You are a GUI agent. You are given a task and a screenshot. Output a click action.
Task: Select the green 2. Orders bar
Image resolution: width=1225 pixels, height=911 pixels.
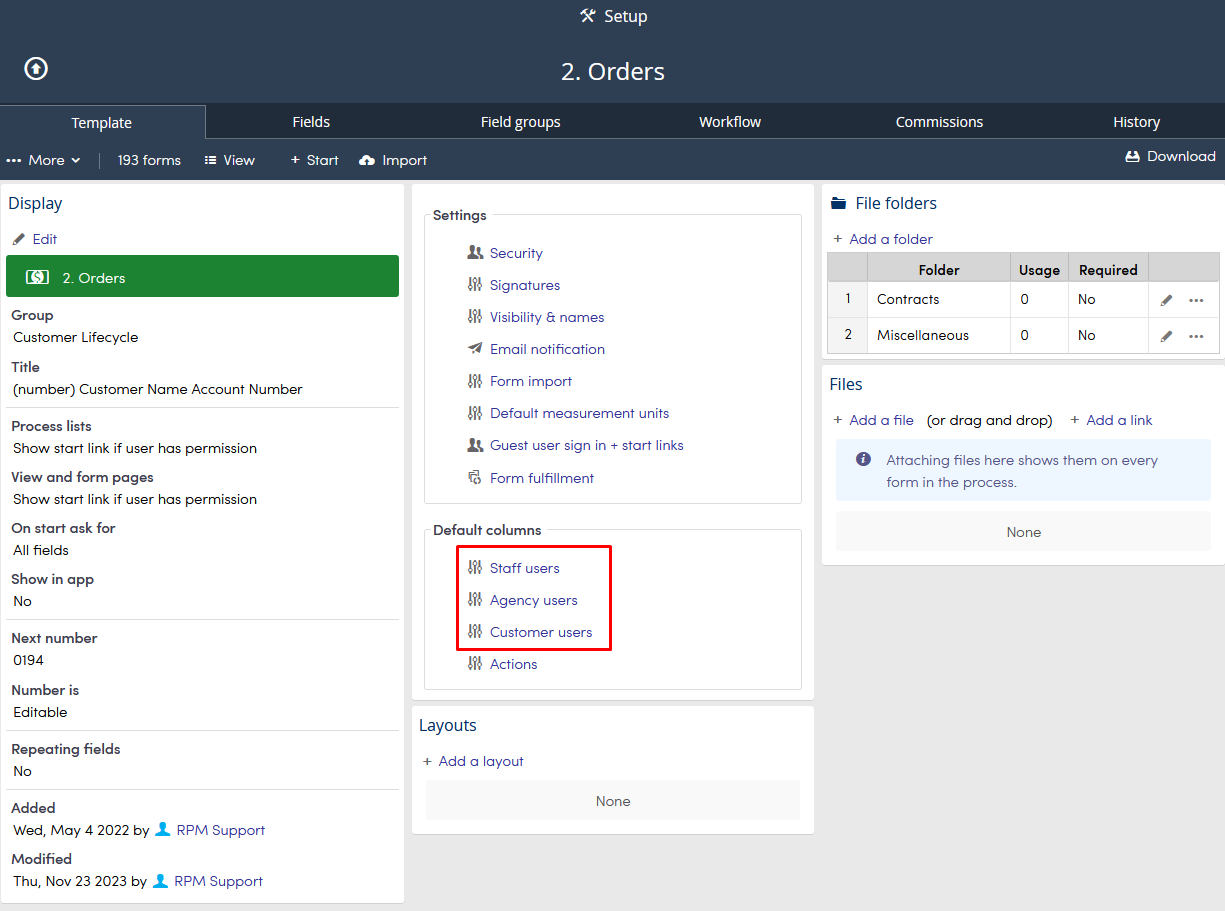[202, 276]
